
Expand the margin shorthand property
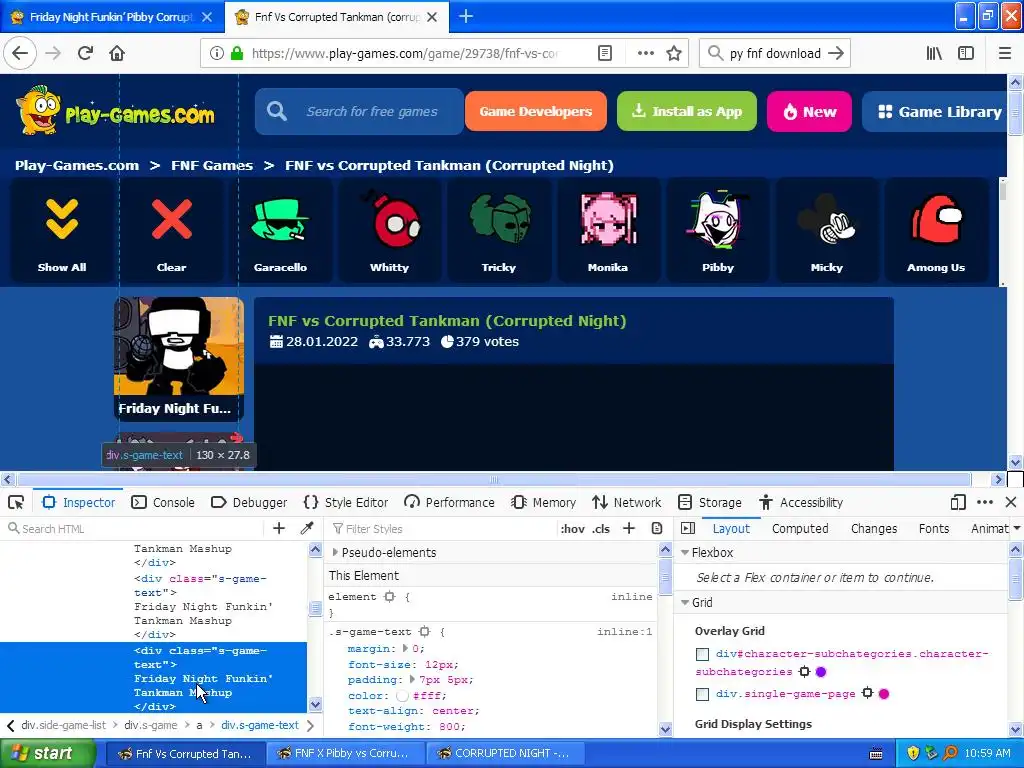click(405, 648)
